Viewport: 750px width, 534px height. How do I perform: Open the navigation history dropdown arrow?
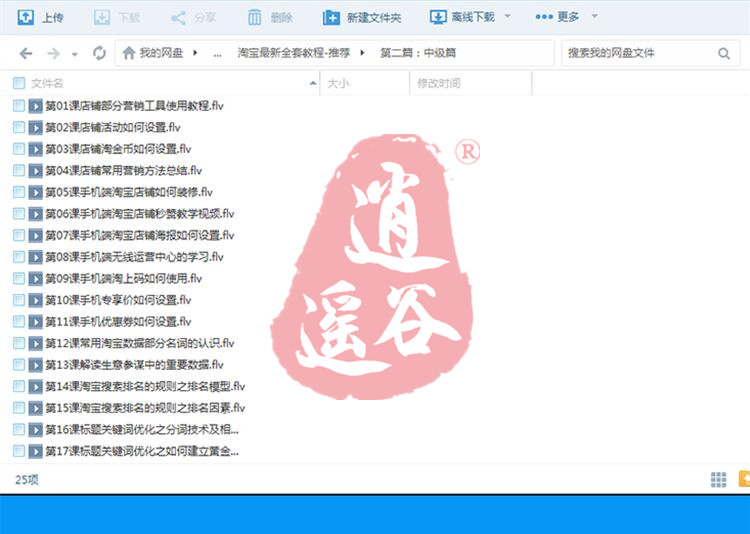(x=75, y=55)
